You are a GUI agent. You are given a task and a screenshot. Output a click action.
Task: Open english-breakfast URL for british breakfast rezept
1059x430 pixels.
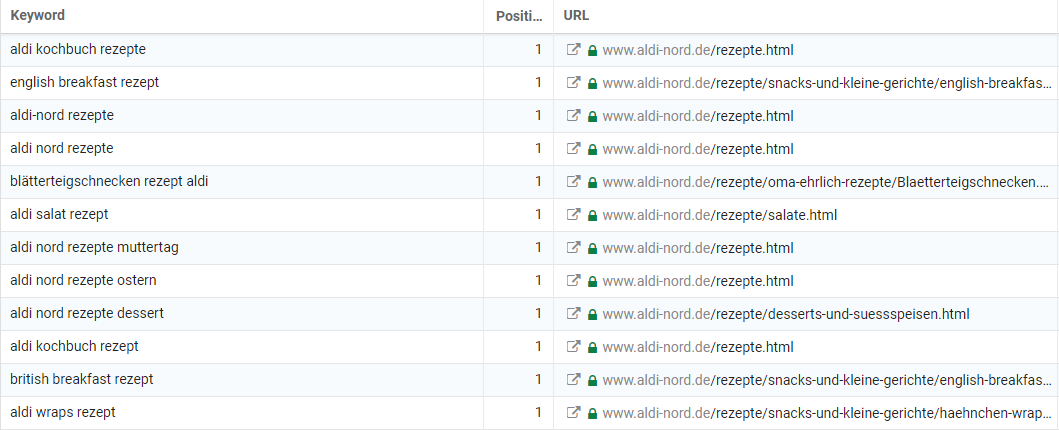tap(827, 380)
